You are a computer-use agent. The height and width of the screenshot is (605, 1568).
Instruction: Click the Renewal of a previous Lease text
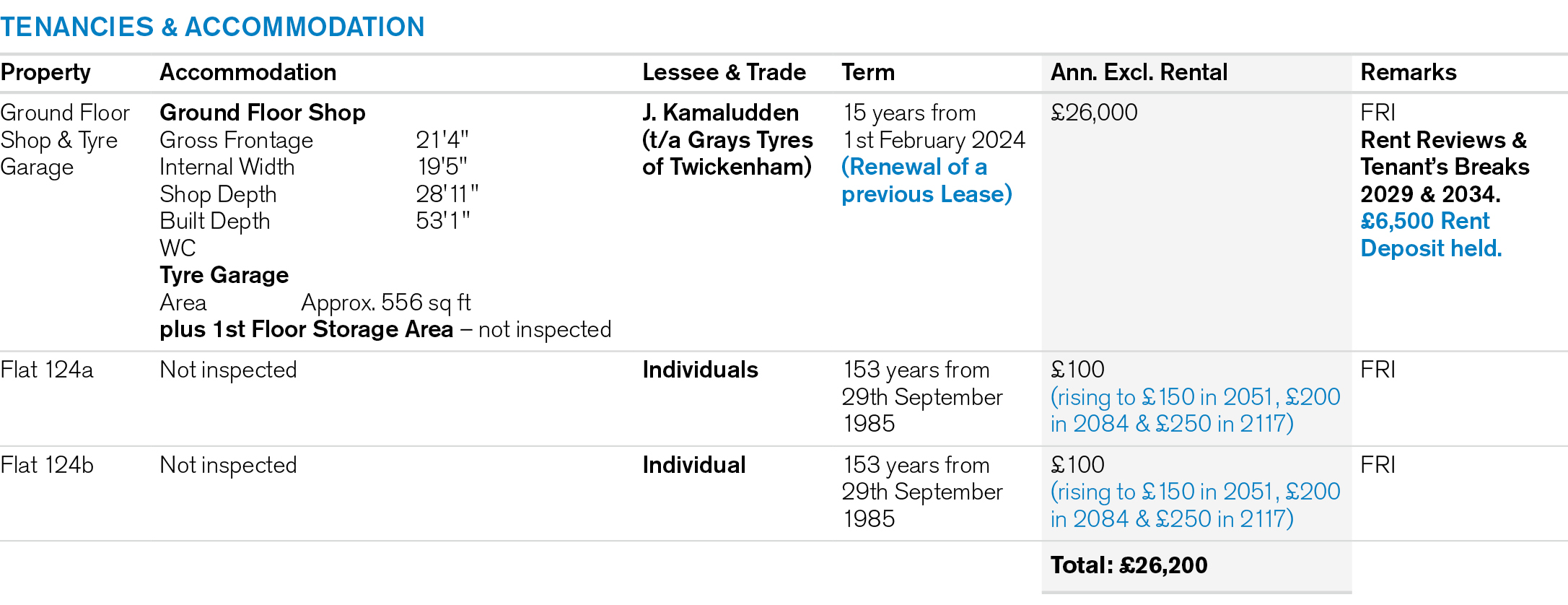[926, 180]
